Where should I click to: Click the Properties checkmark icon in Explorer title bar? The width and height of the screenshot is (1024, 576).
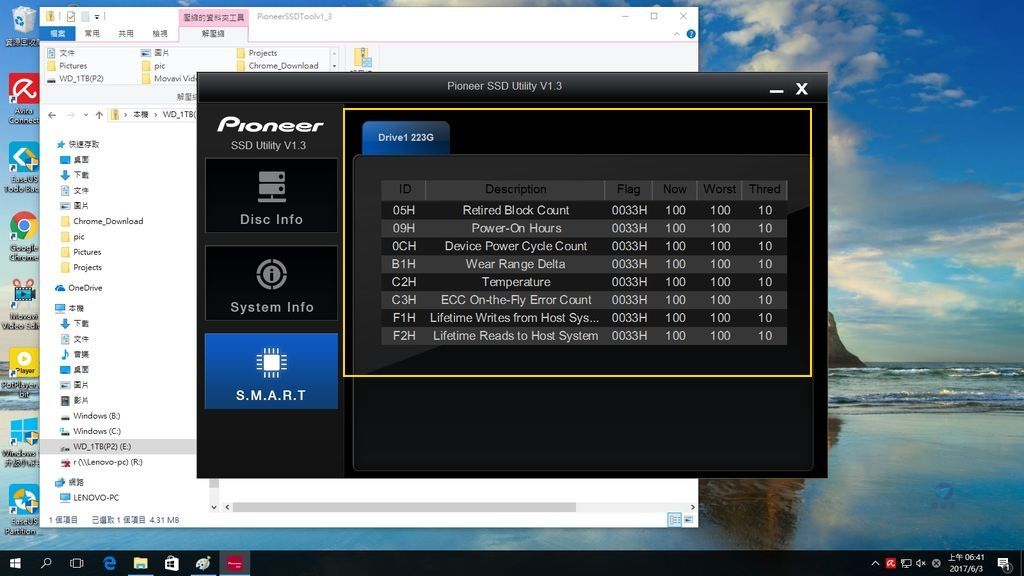click(x=71, y=16)
